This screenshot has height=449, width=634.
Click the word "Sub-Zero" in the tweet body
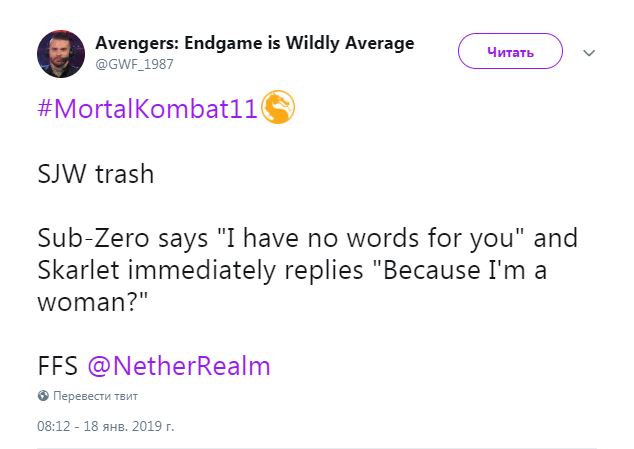[x=93, y=238]
